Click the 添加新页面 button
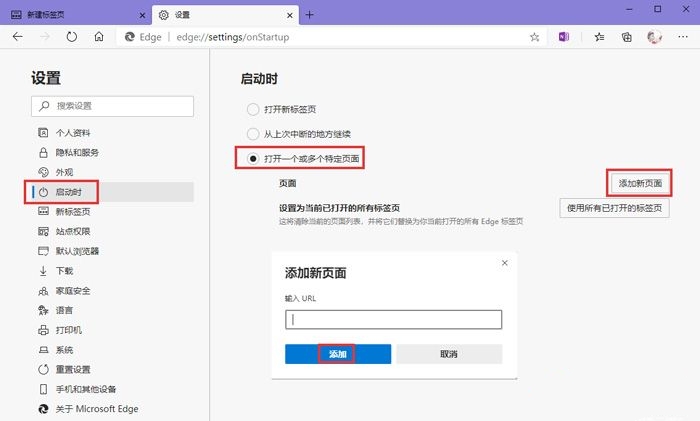The height and width of the screenshot is (421, 700). pos(640,183)
